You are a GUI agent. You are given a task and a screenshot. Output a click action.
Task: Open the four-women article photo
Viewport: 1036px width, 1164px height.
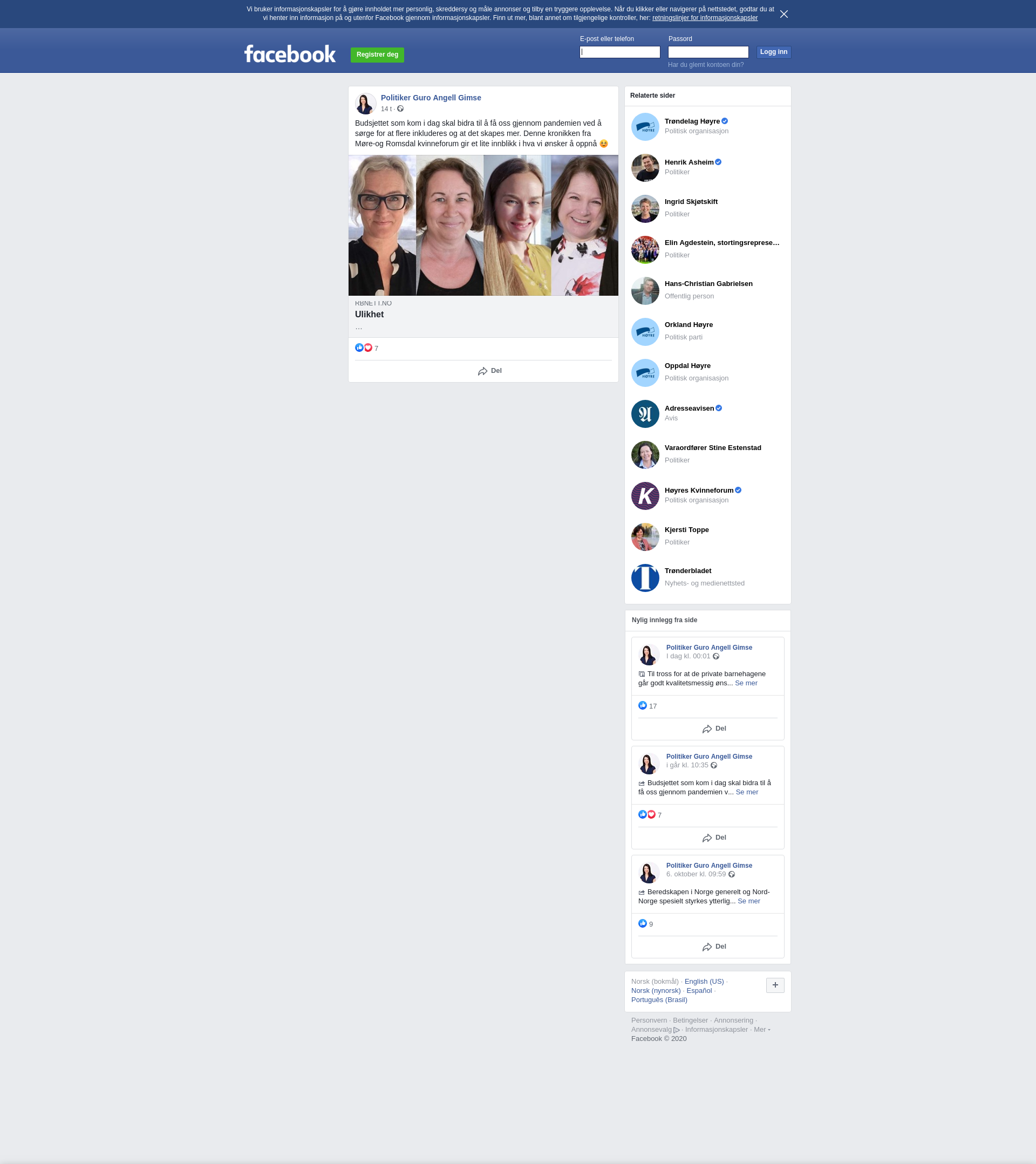483,225
